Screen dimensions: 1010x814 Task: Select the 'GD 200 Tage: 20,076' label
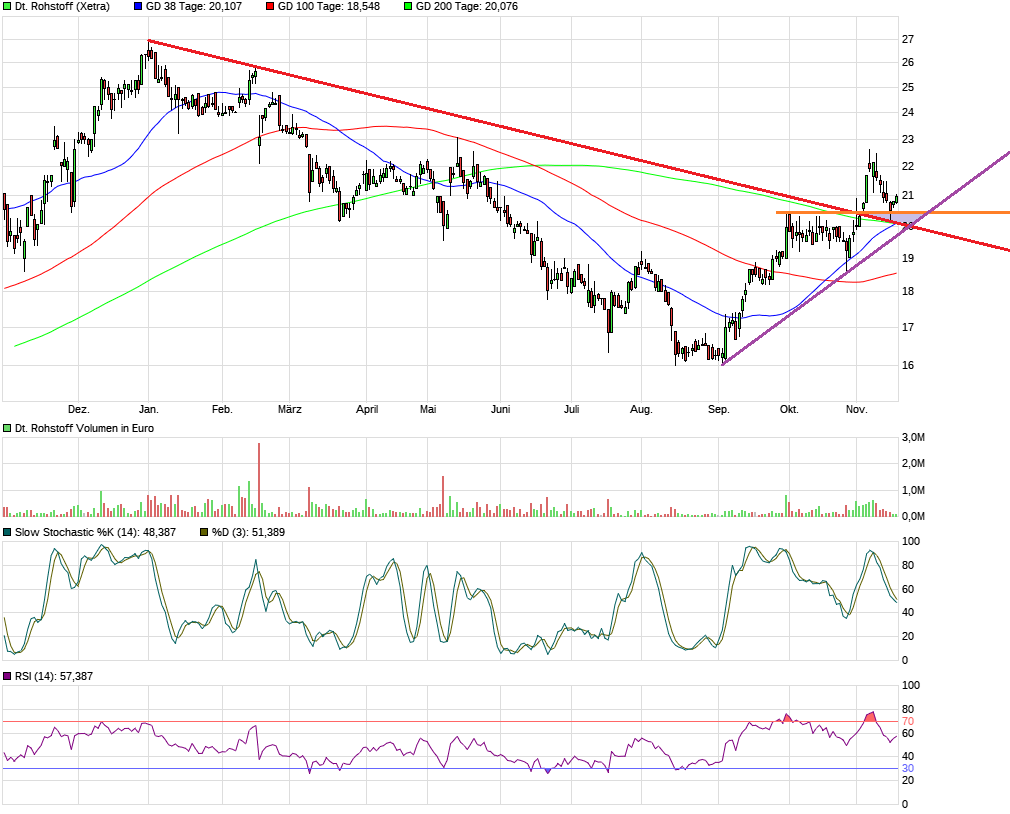[466, 6]
